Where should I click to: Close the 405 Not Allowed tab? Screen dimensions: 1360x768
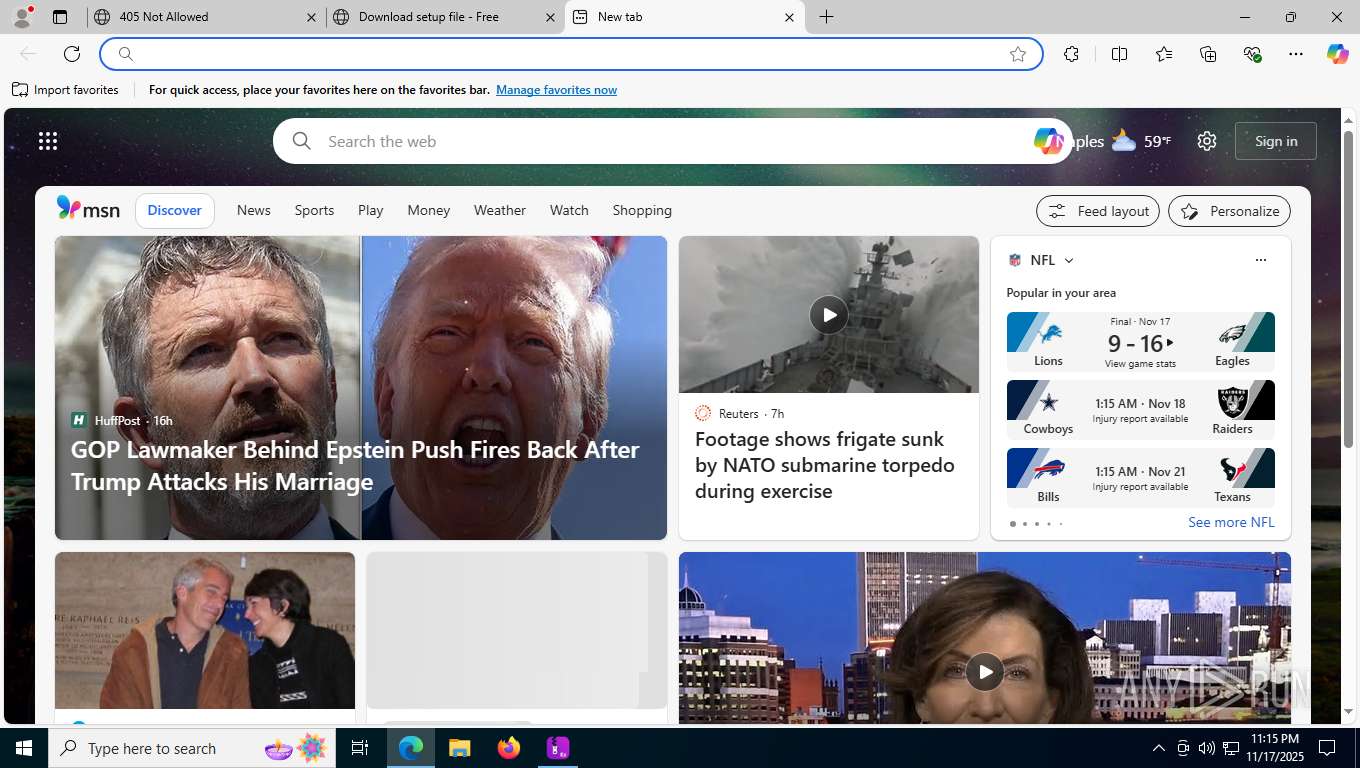point(311,17)
